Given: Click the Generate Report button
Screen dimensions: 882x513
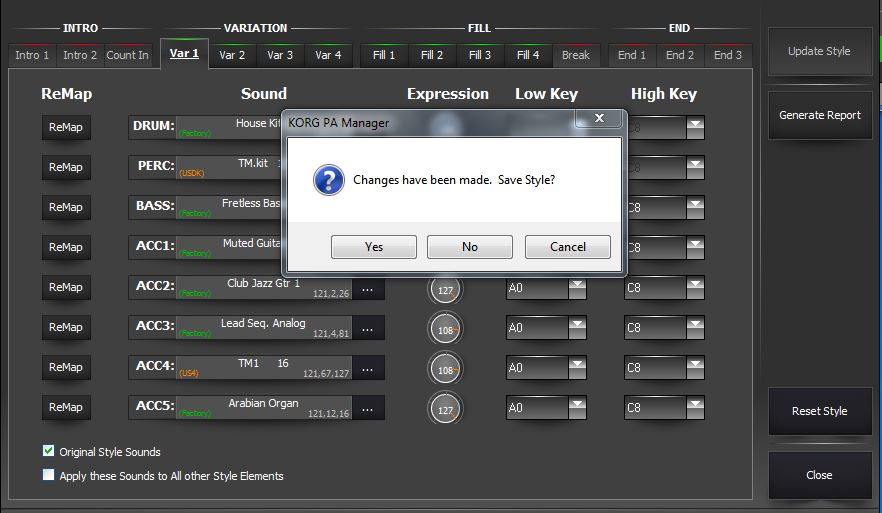Looking at the screenshot, I should click(819, 115).
